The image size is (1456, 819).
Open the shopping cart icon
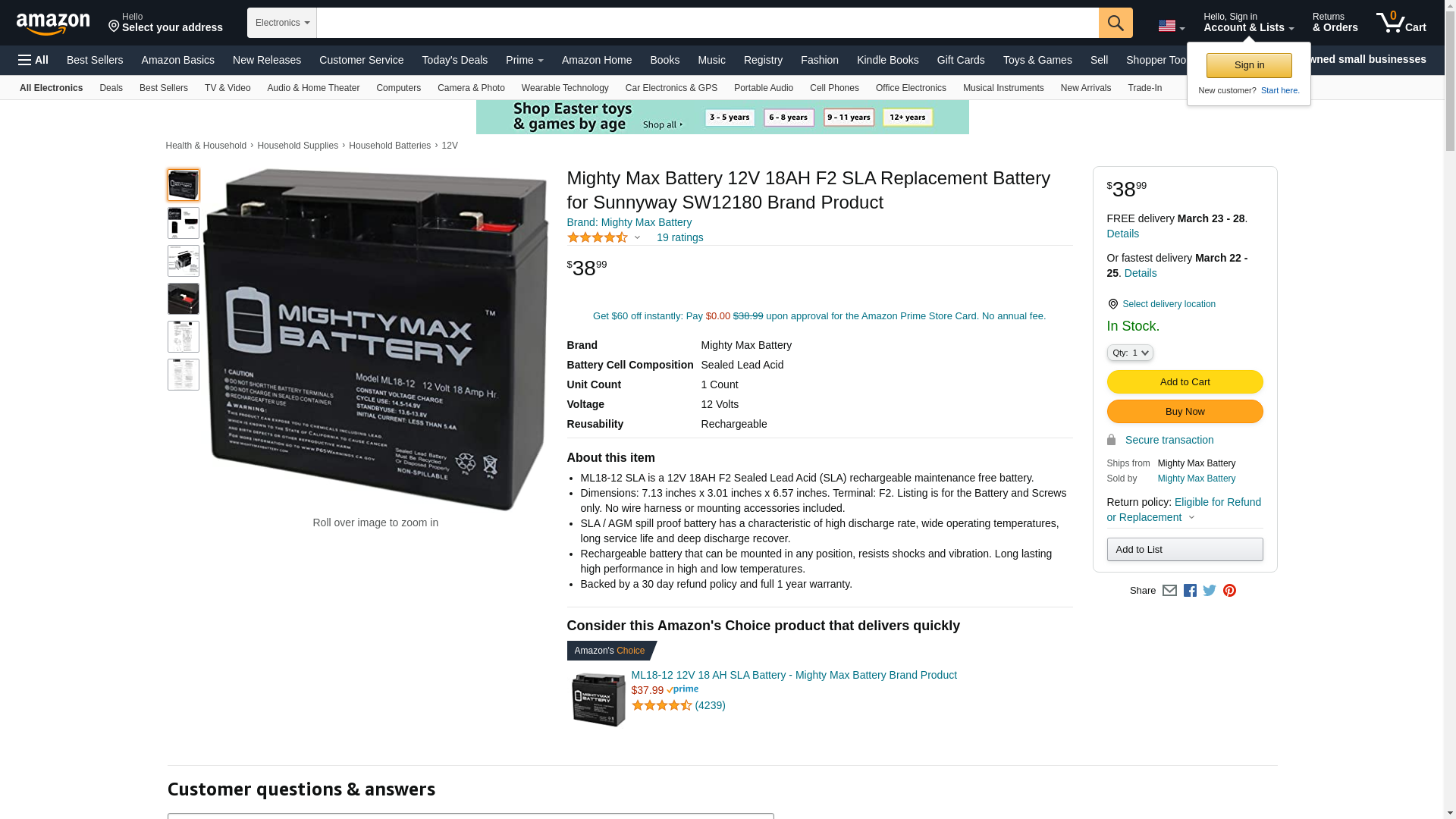(x=1401, y=23)
